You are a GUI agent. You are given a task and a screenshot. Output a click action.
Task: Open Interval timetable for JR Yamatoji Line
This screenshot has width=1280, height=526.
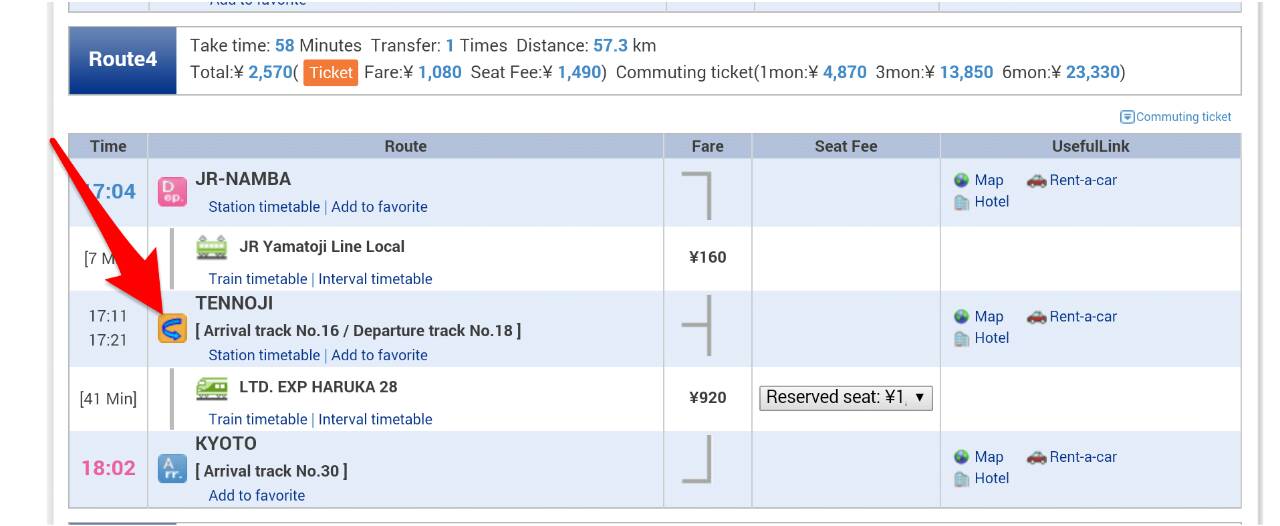tap(375, 279)
